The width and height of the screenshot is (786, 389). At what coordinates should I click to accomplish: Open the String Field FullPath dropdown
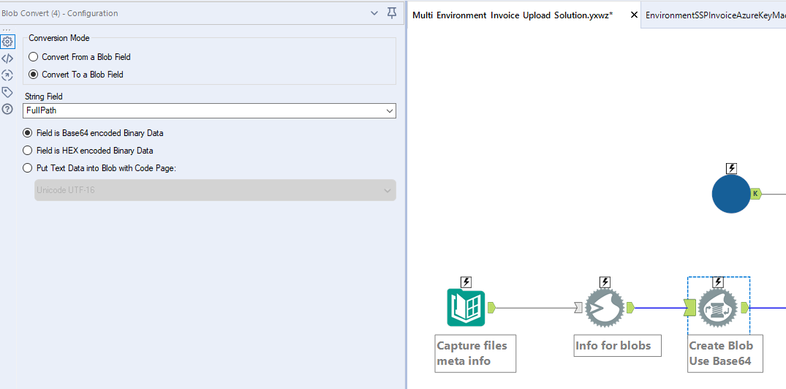coord(210,111)
